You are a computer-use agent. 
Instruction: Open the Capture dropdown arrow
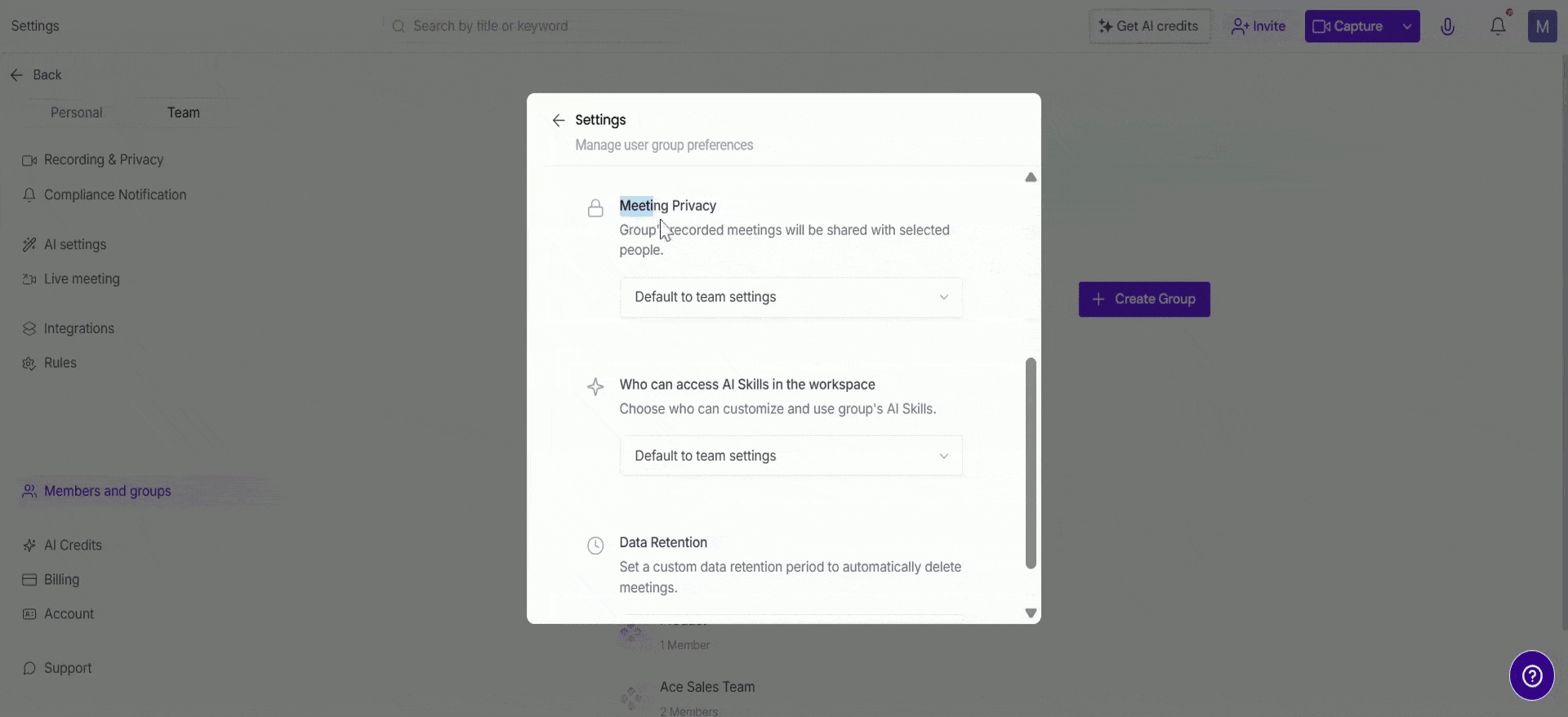[1407, 26]
